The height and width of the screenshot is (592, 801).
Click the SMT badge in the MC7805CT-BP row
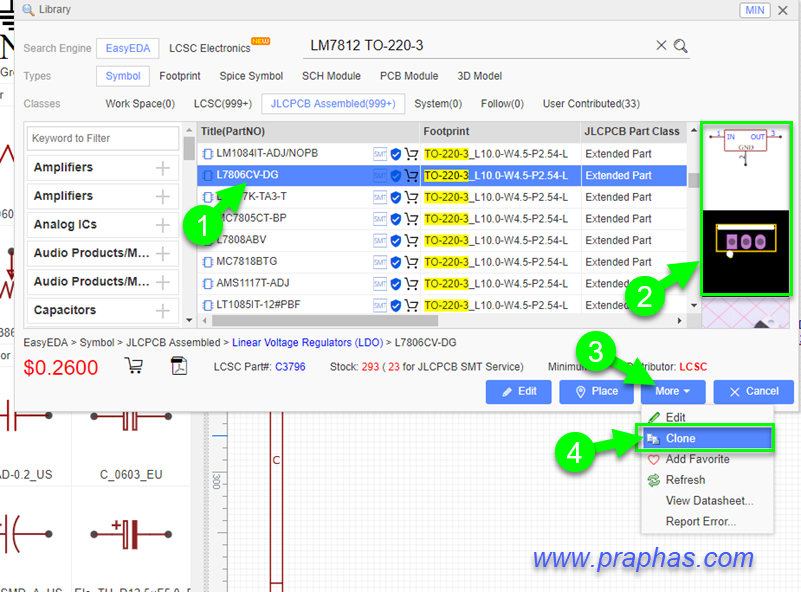pos(380,219)
